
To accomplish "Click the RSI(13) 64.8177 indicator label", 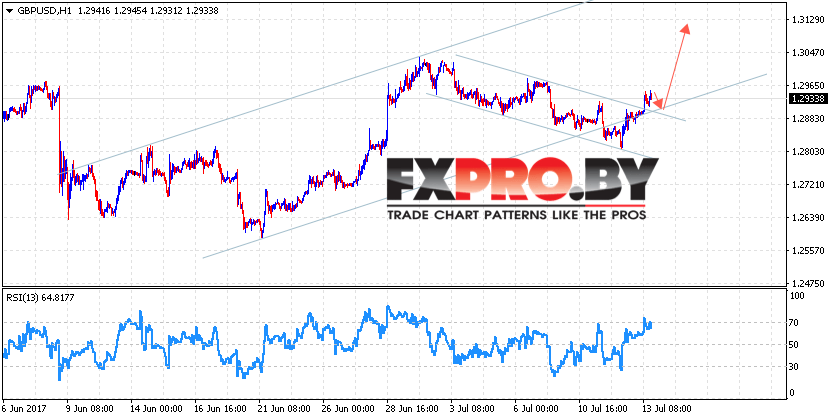I will click(x=40, y=298).
